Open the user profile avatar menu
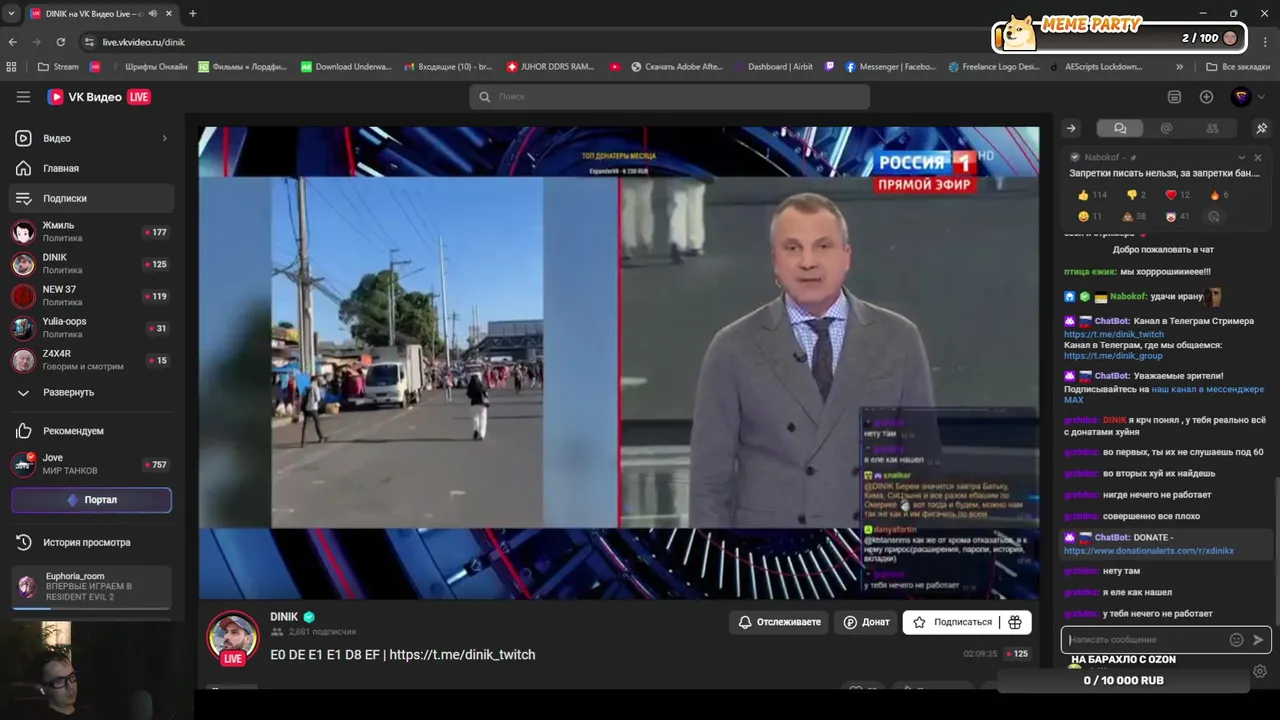The height and width of the screenshot is (720, 1280). point(1241,97)
